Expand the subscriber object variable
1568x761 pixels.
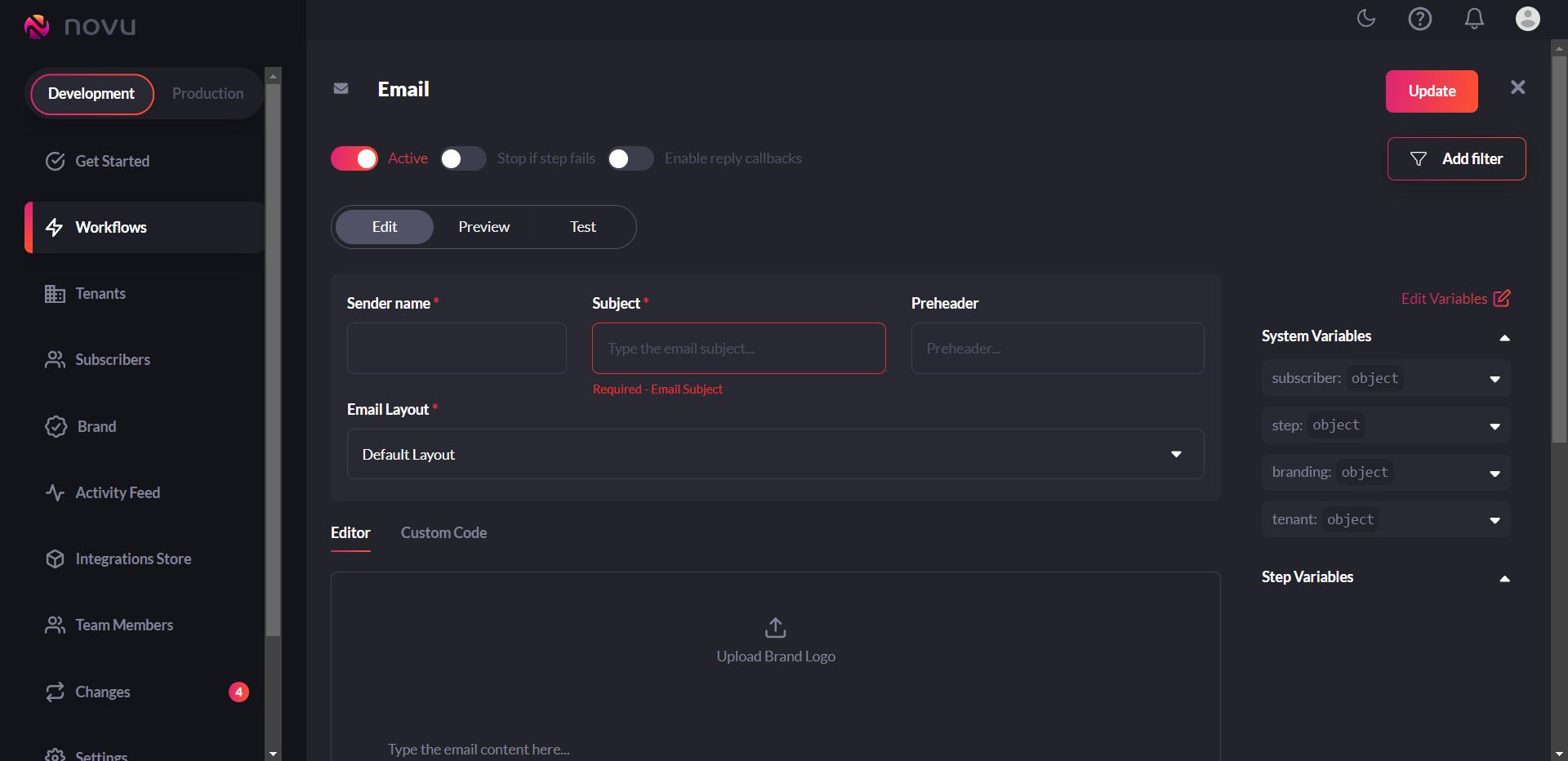click(1495, 378)
